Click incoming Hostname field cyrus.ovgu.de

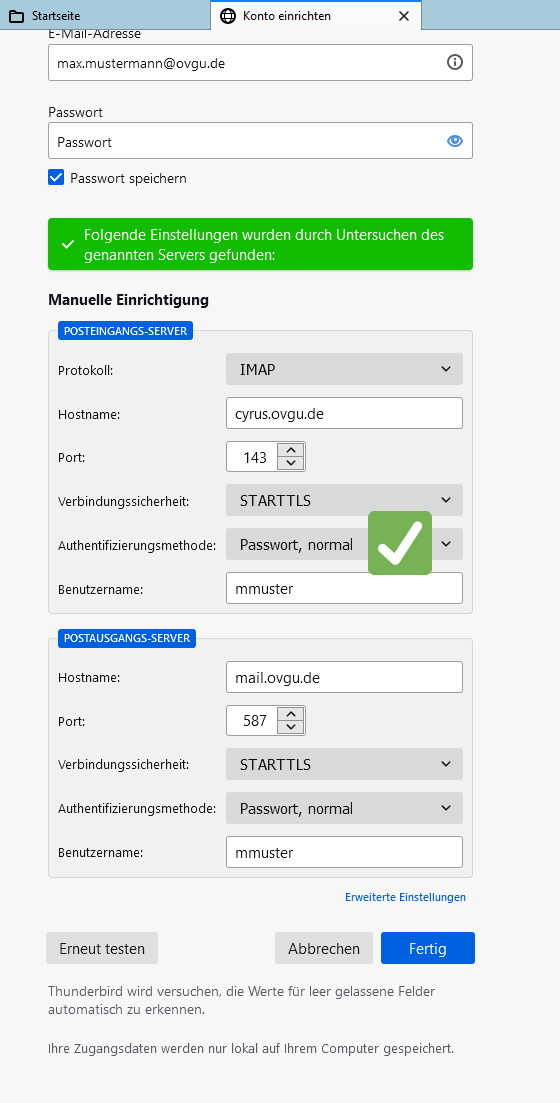click(344, 414)
